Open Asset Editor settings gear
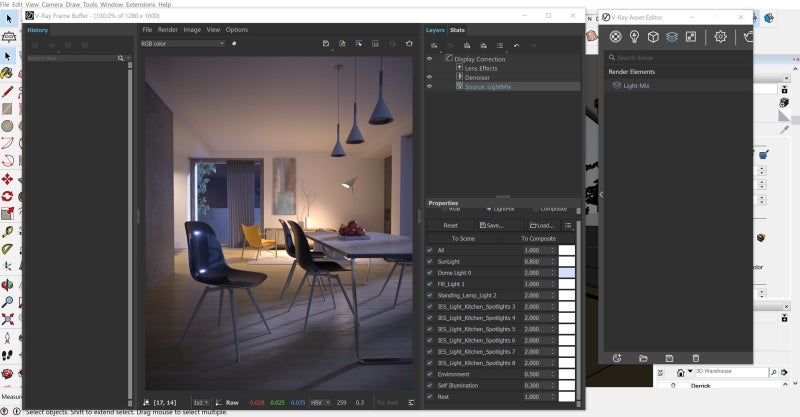 [x=720, y=36]
